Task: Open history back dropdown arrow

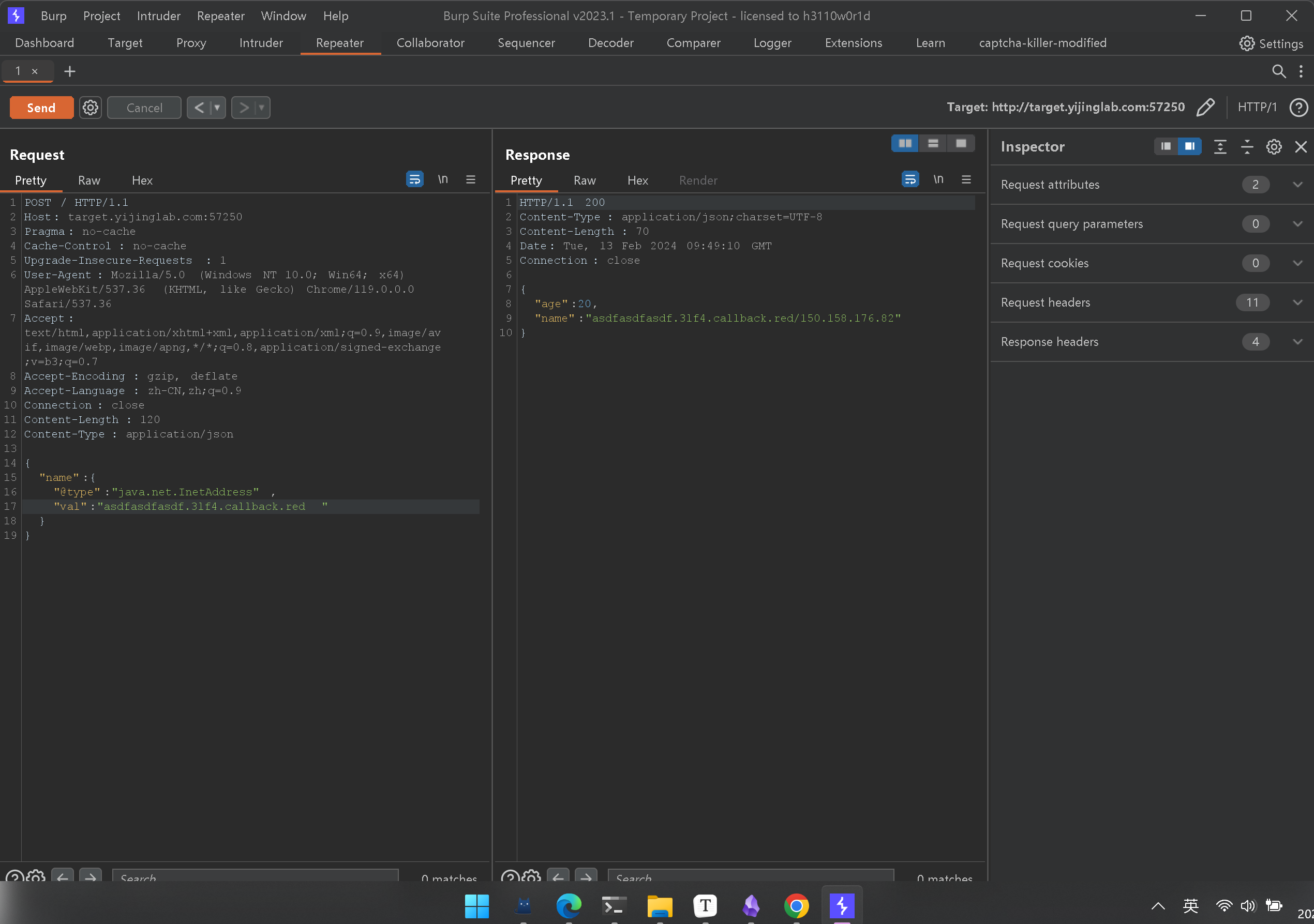Action: point(217,108)
